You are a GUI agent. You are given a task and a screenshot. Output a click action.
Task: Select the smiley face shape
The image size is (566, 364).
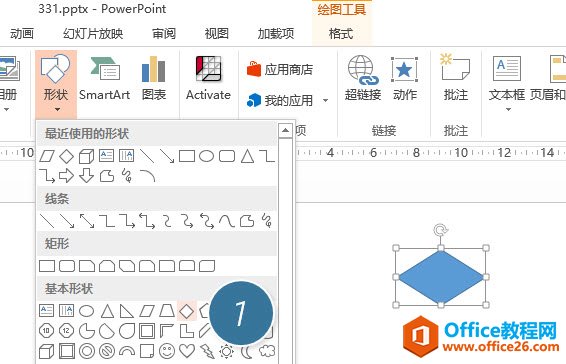click(x=167, y=351)
